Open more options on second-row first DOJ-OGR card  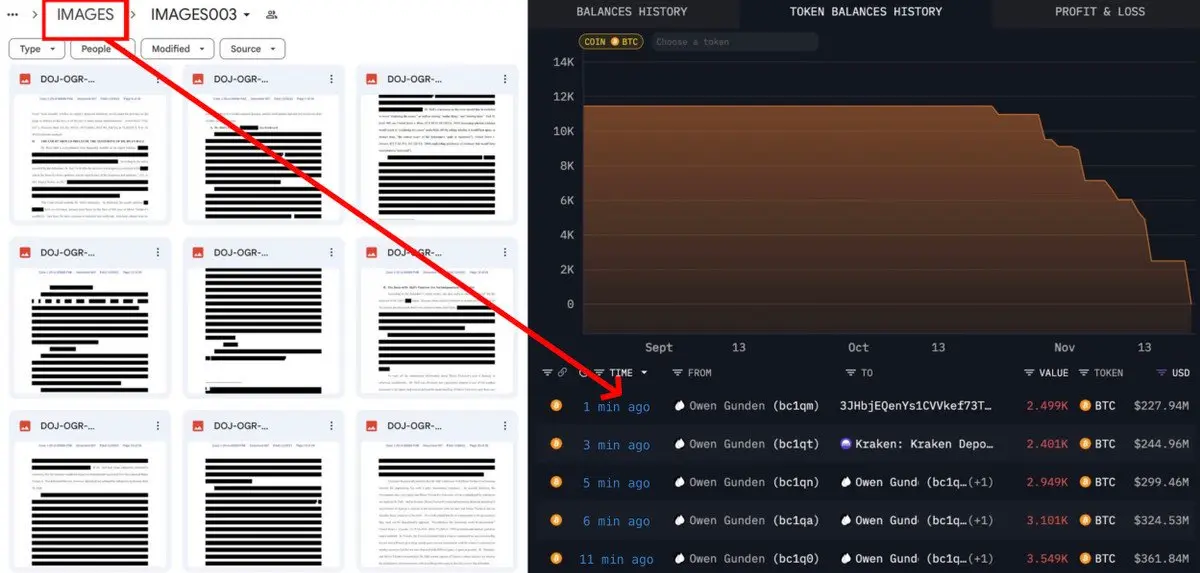pyautogui.click(x=158, y=252)
